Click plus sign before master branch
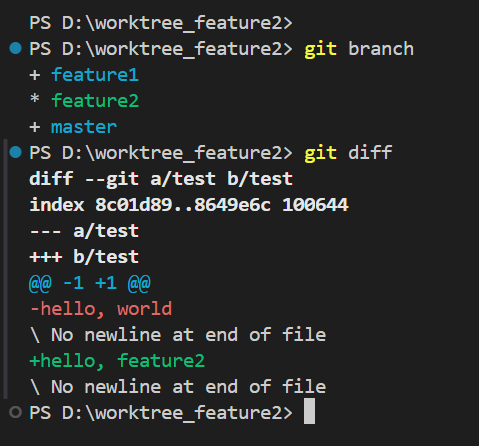Image resolution: width=479 pixels, height=446 pixels. 35,127
